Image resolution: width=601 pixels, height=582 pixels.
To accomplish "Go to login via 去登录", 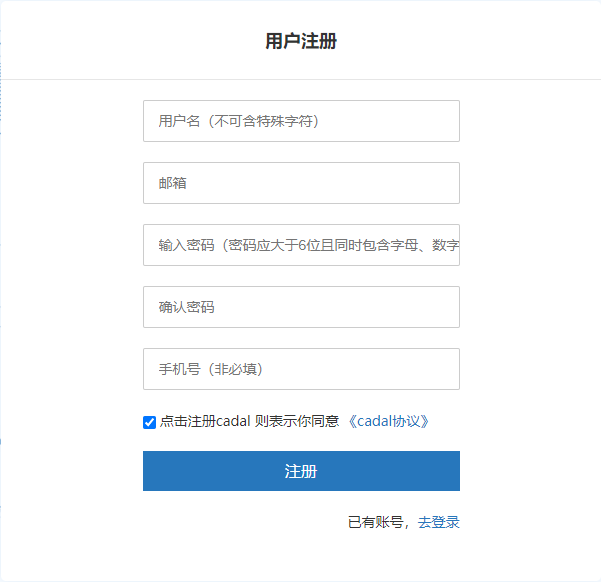I will tap(439, 522).
